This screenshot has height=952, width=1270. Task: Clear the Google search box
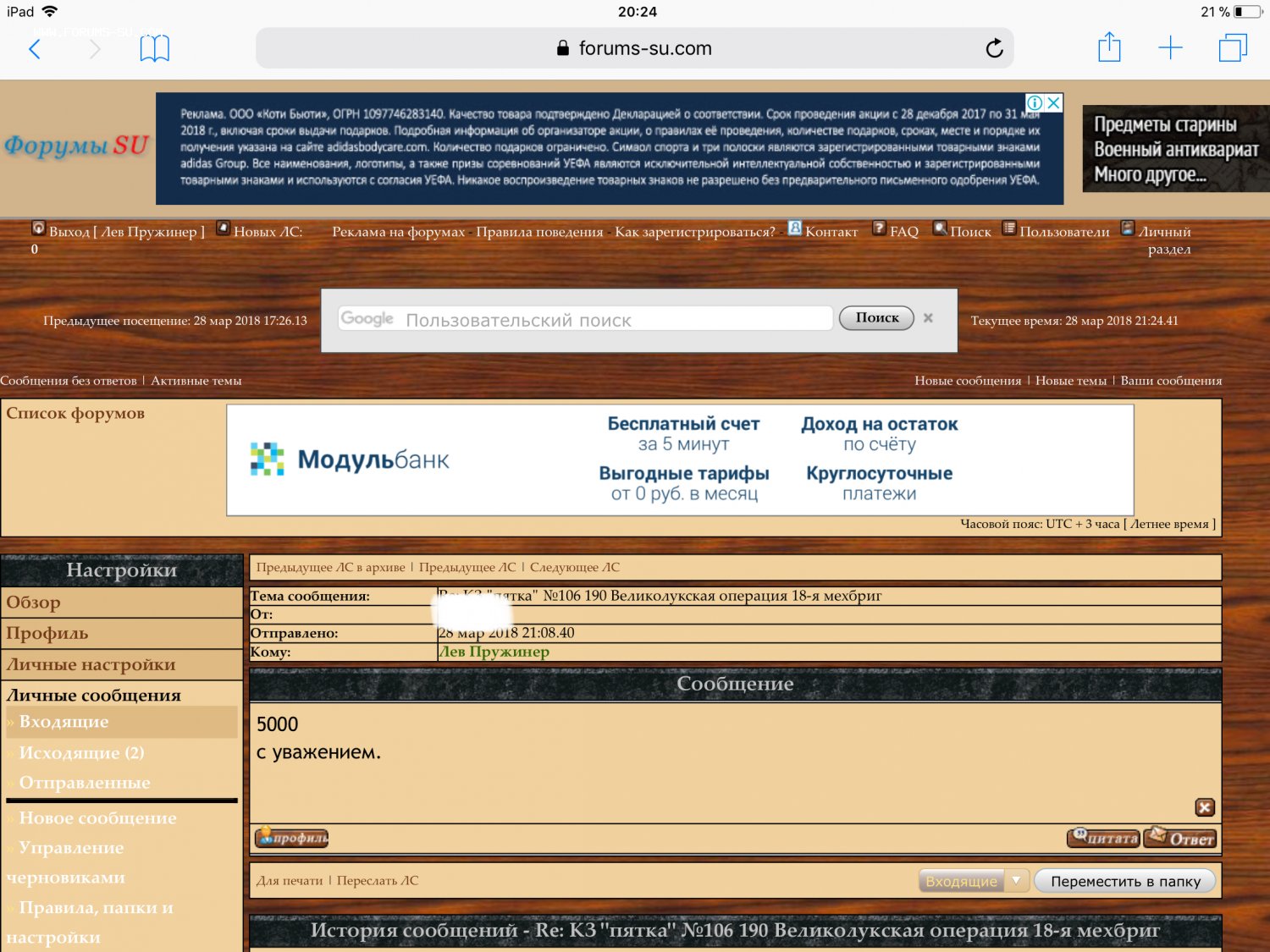pyautogui.click(x=929, y=318)
